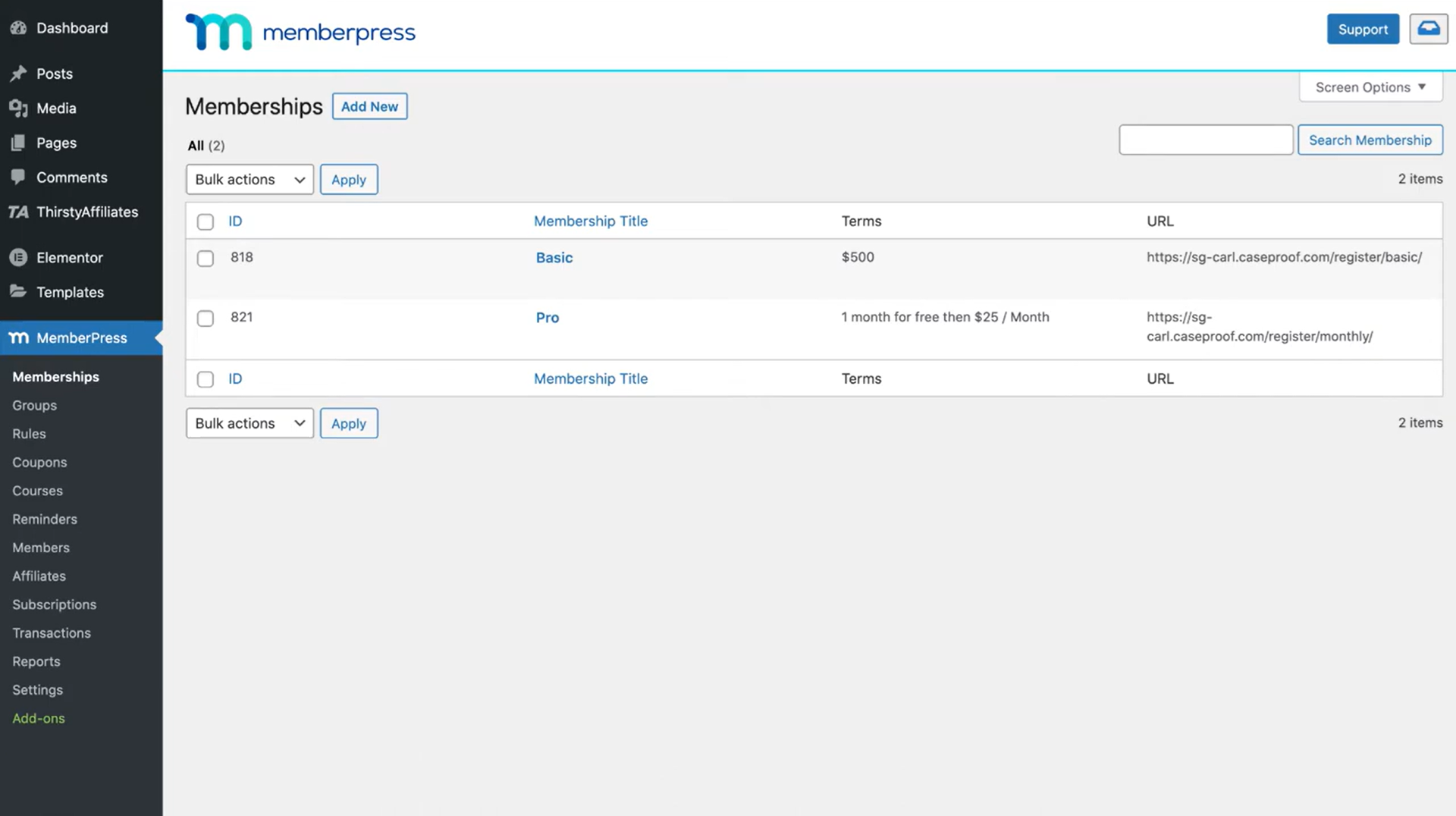Click ID value 818
This screenshot has width=1456, height=816.
(242, 257)
